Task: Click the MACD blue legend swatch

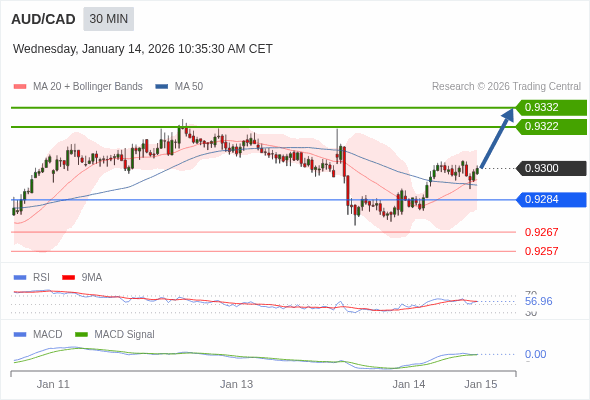Action: pos(20,335)
